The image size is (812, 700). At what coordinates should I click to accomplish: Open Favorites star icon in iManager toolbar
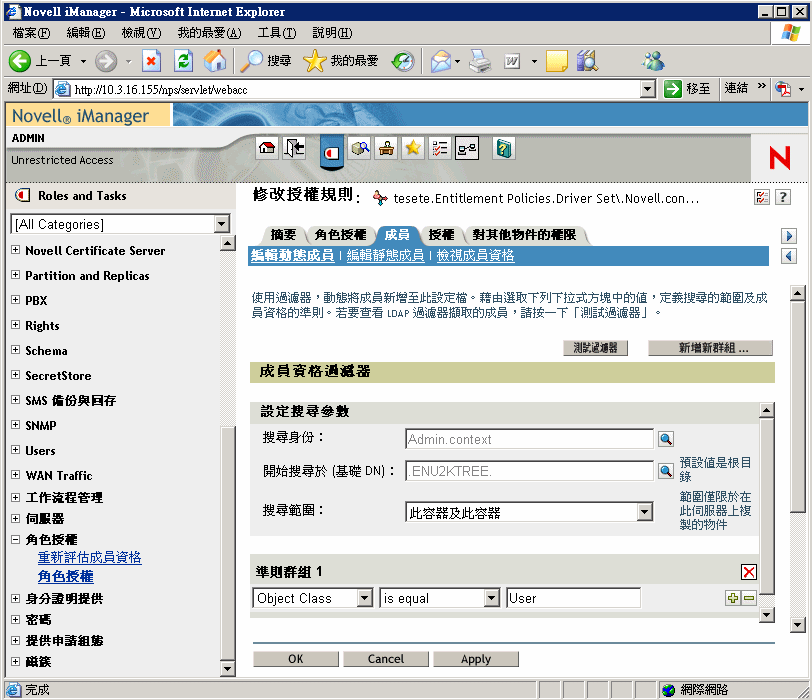[413, 148]
